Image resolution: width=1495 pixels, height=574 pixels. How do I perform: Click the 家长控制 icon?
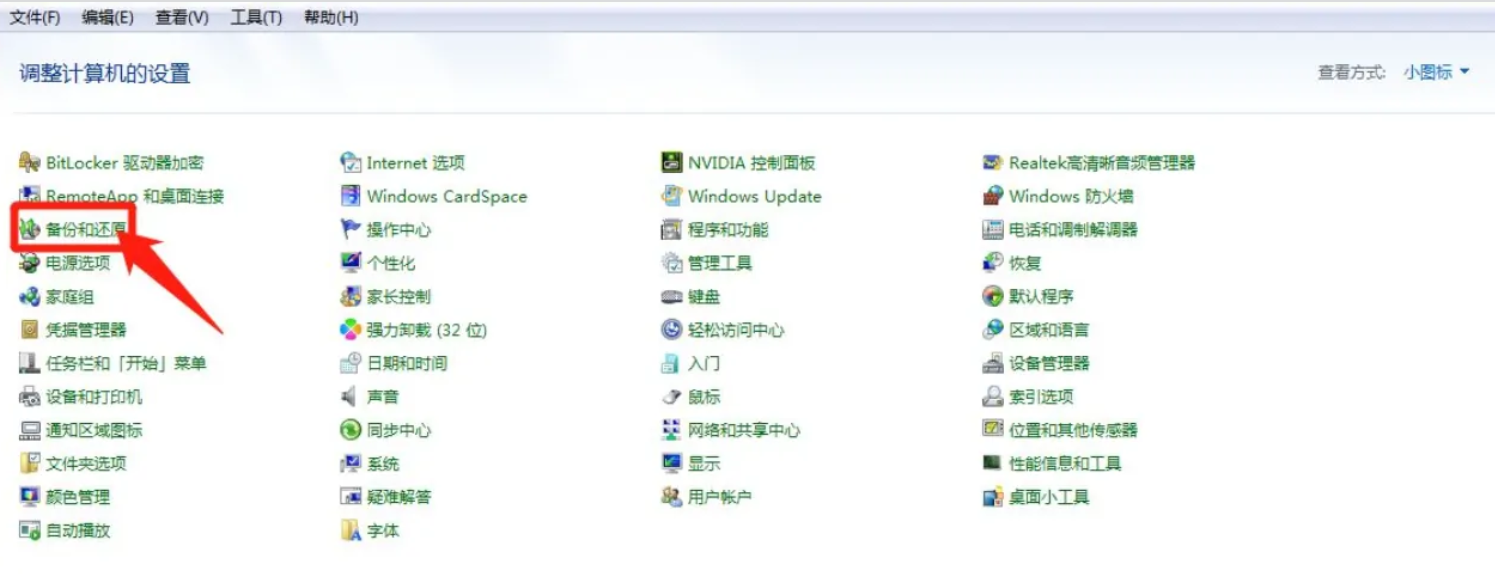(350, 297)
